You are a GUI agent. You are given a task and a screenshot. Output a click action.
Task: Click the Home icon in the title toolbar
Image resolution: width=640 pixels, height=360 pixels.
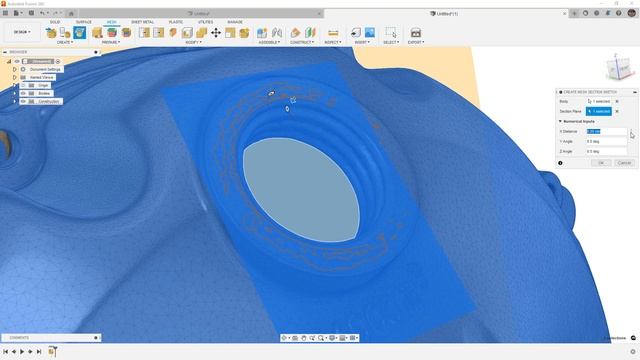[71, 13]
